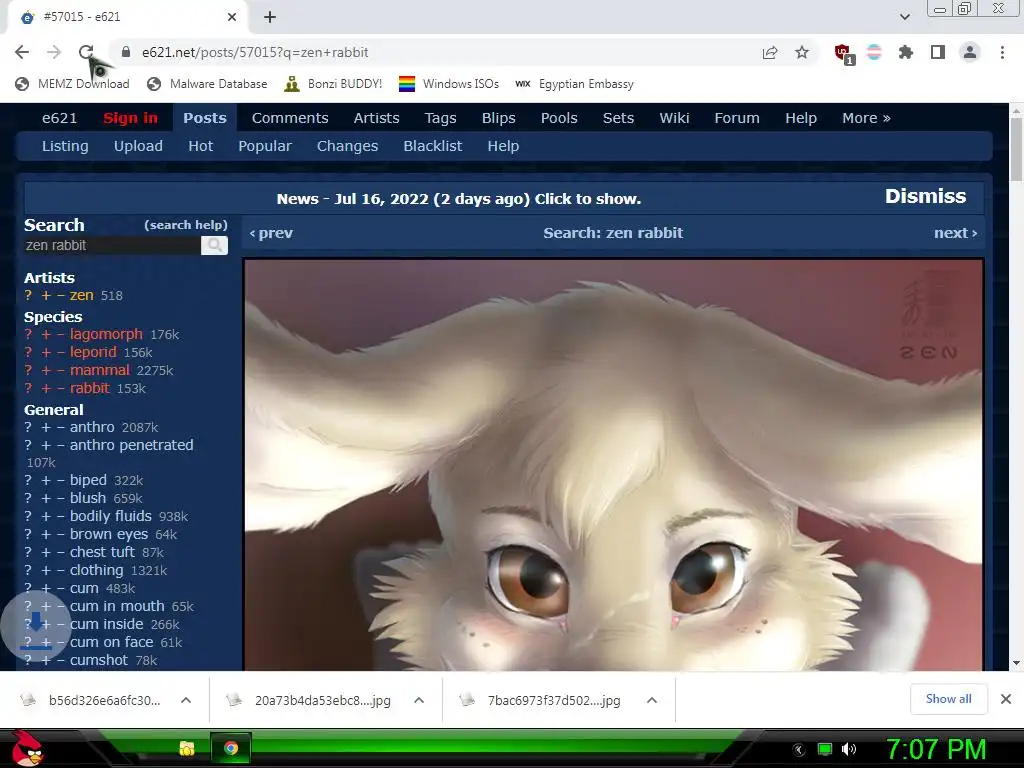Expand options for 7bac6973f37d502 jpg download

652,700
